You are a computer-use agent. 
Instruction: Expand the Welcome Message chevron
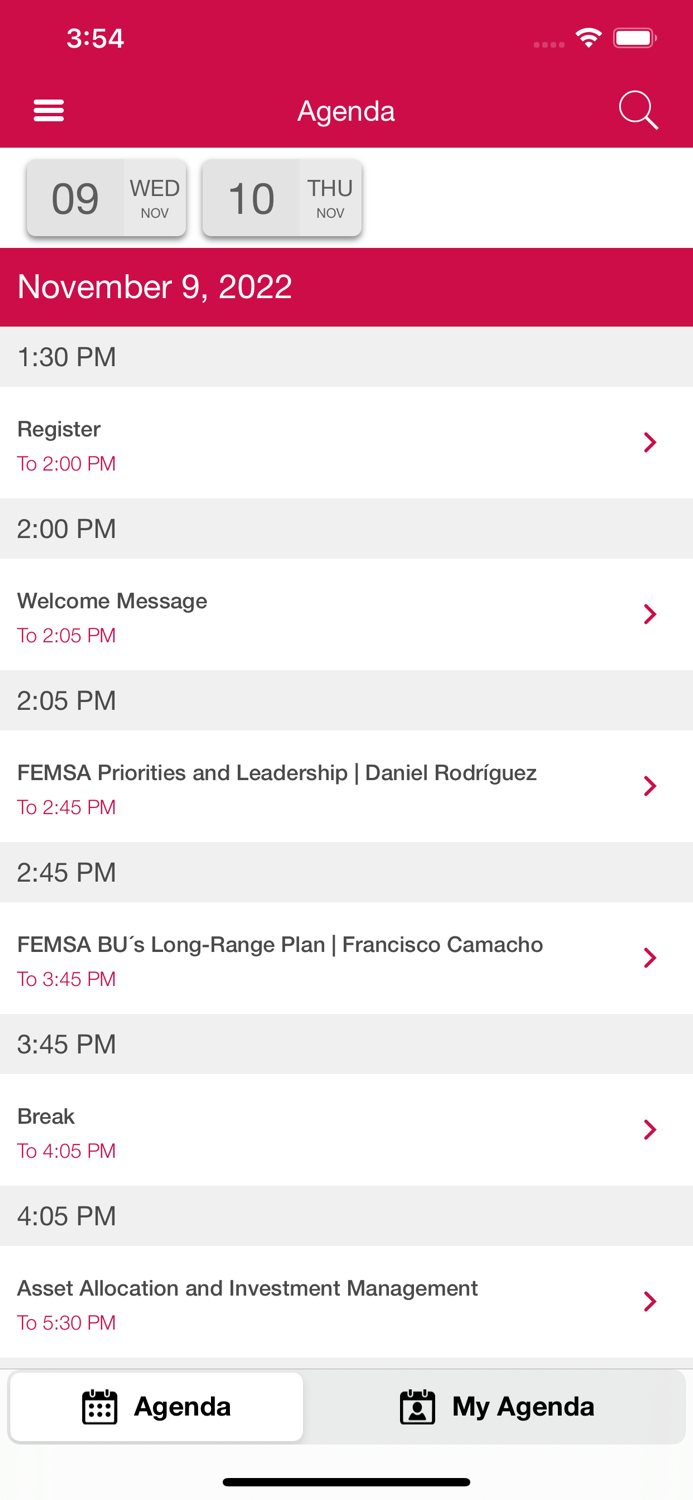(x=650, y=614)
